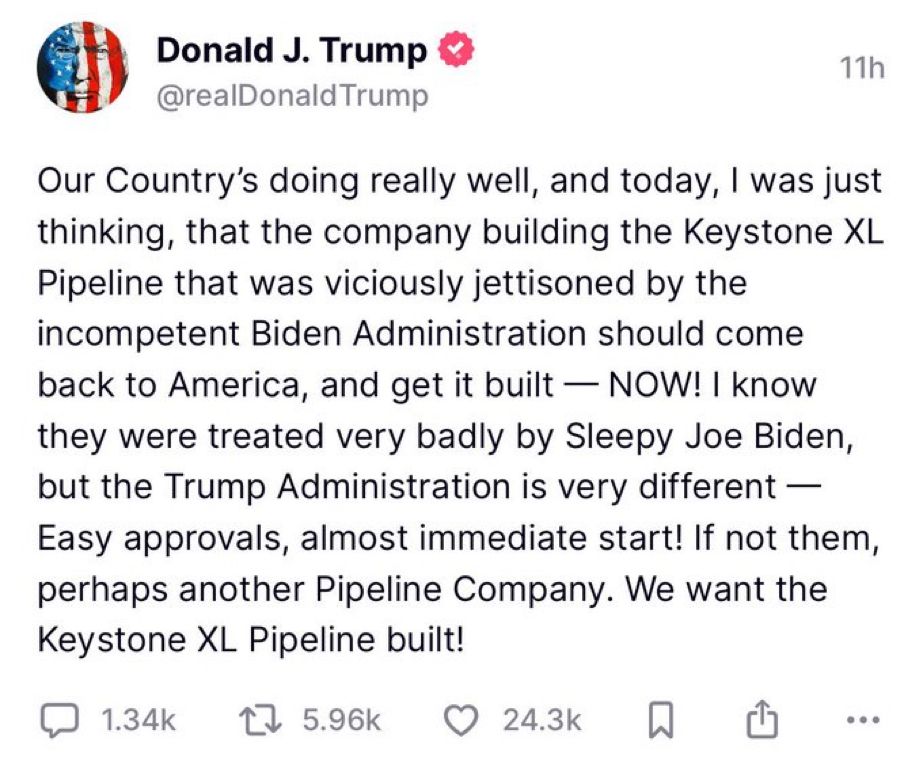Click the reply speech bubble icon
923x764 pixels.
[x=62, y=720]
